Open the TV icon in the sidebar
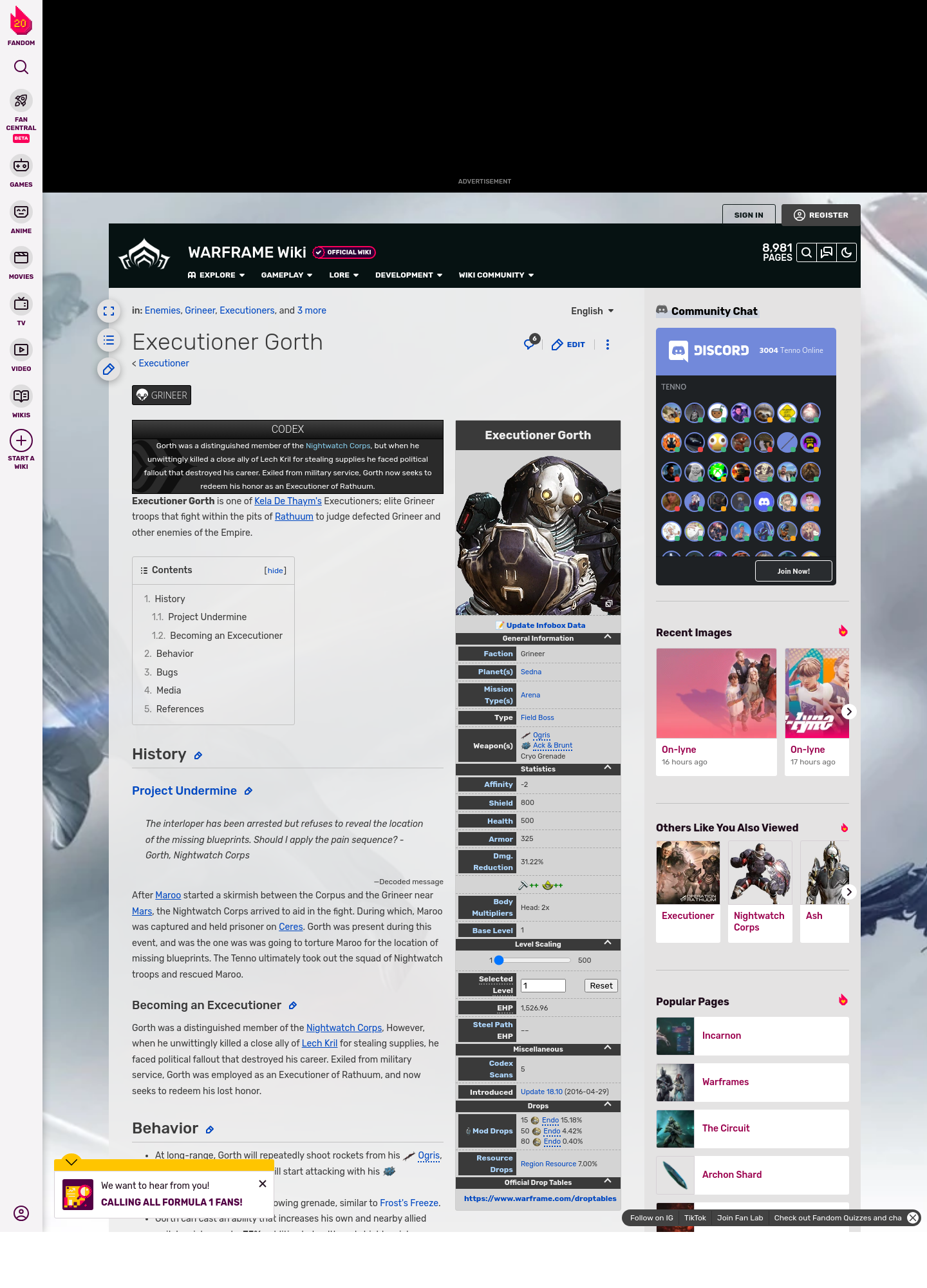Screen dimensions: 927x1288 pos(21,303)
